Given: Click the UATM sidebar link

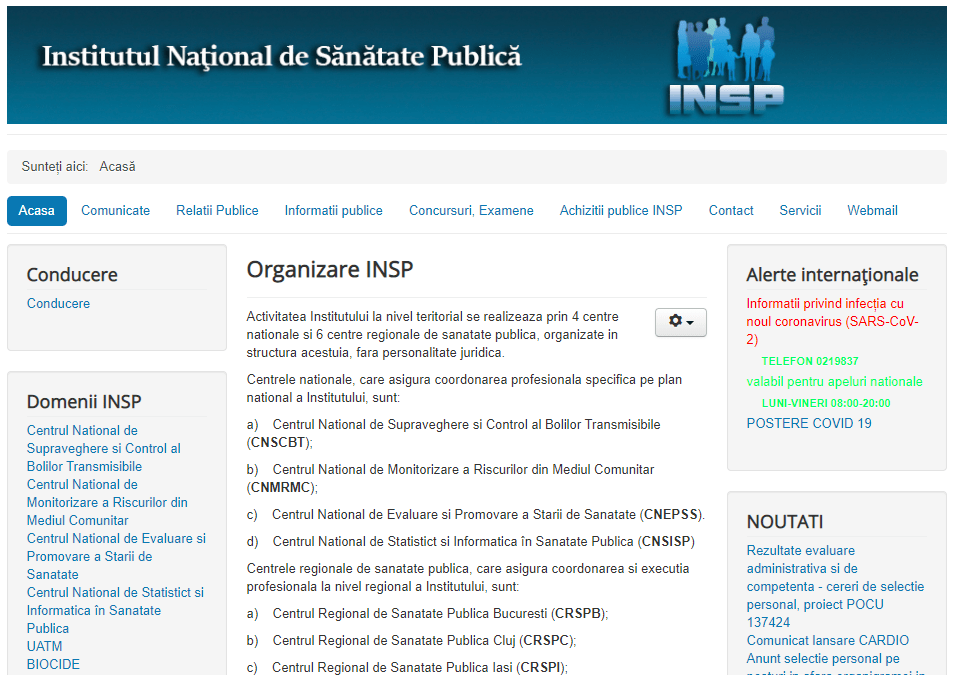Looking at the screenshot, I should (x=44, y=646).
